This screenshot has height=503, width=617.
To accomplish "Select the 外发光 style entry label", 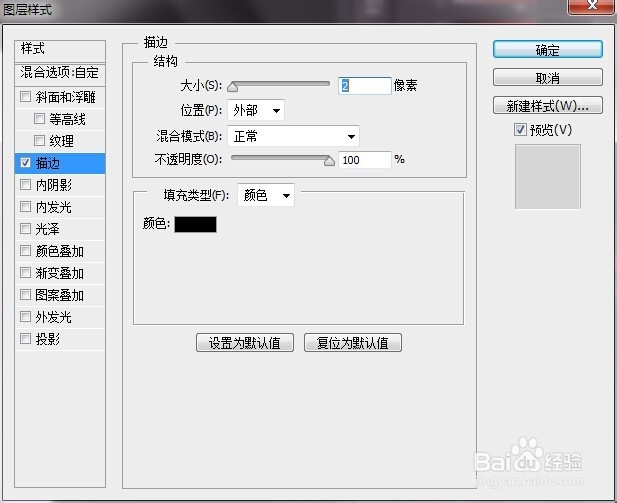I will point(54,317).
